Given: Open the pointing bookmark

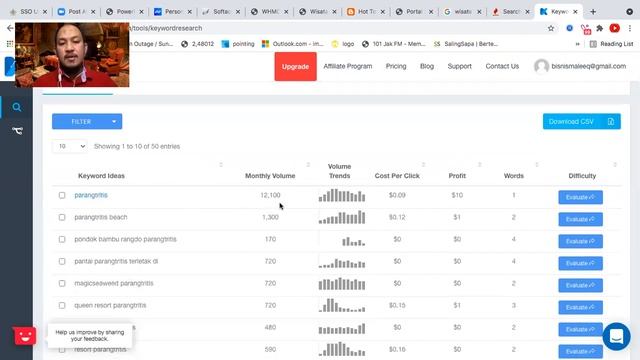Looking at the screenshot, I should 238,44.
